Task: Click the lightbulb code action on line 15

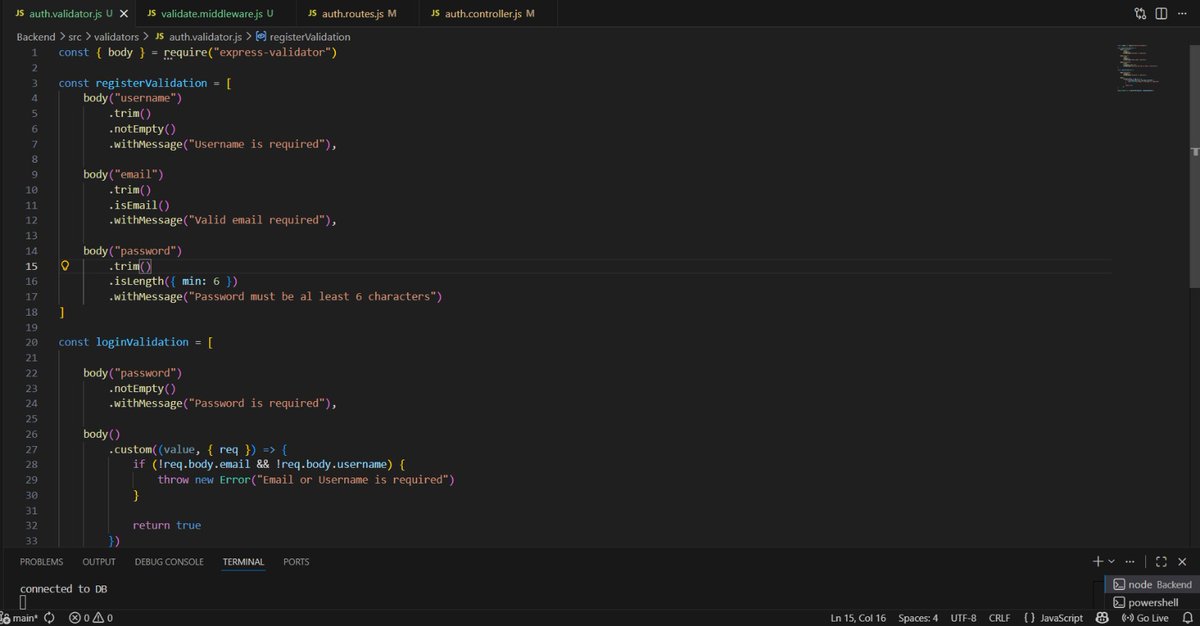Action: 66,266
